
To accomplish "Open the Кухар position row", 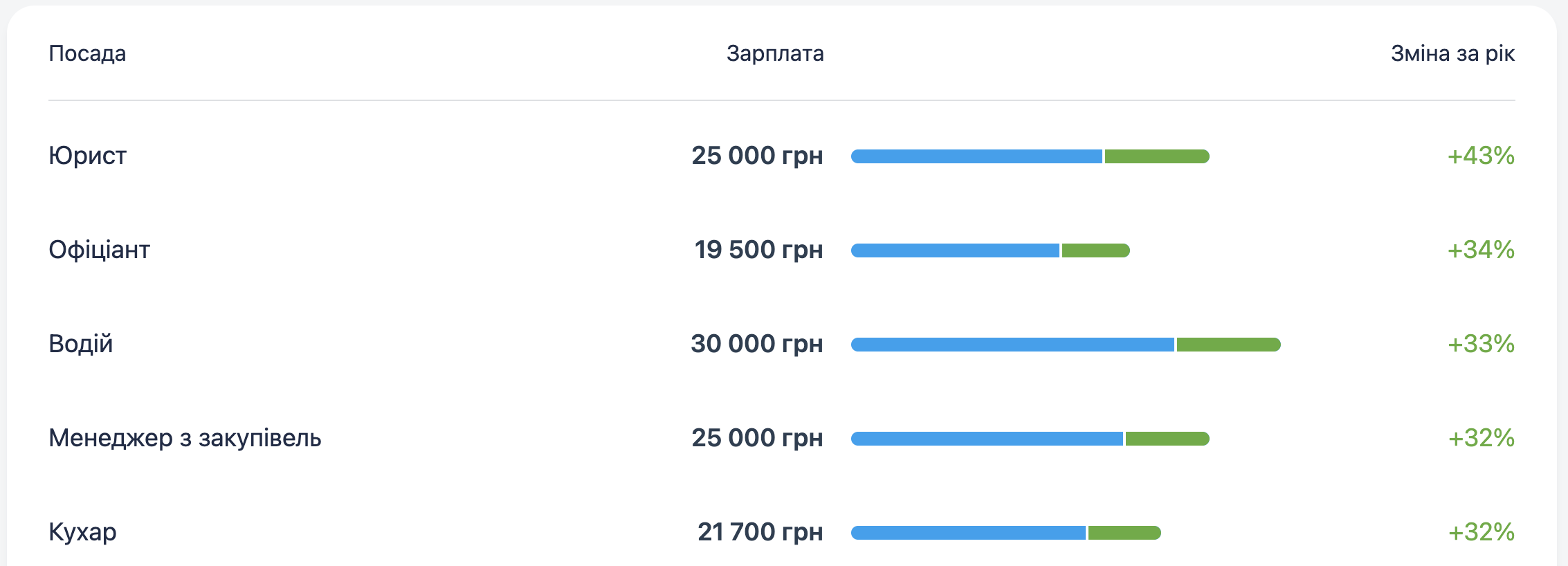I will pyautogui.click(x=782, y=532).
